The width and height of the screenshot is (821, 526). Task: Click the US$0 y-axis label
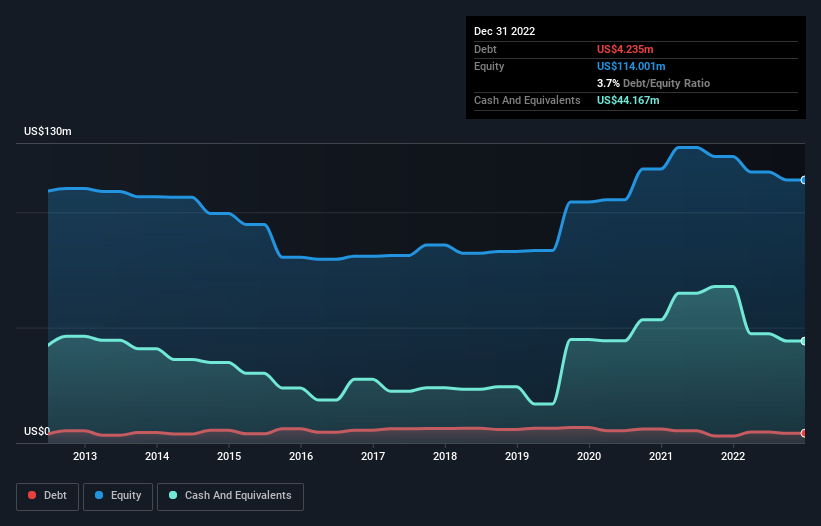37,431
